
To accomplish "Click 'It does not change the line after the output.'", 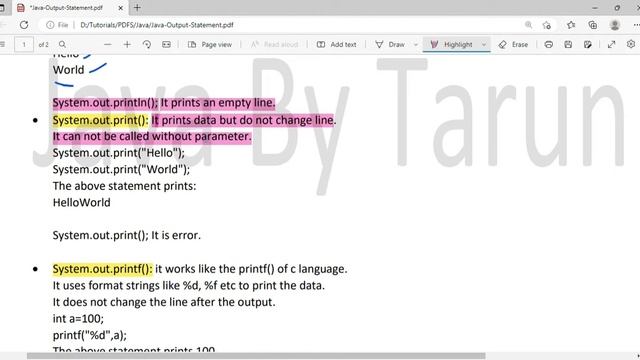I will coord(164,302).
